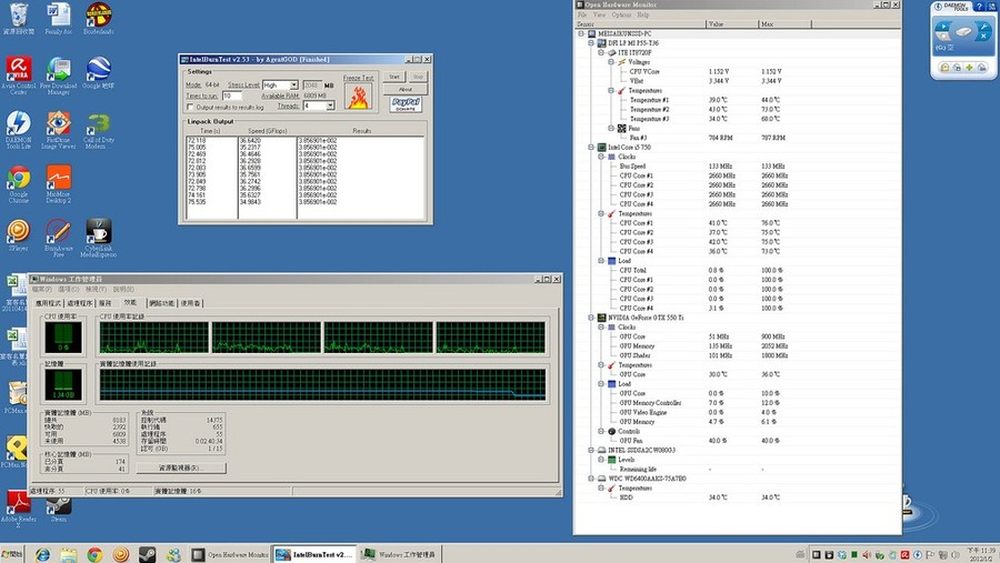Open the SPlayer desktop icon
The height and width of the screenshot is (563, 1000).
[x=18, y=235]
